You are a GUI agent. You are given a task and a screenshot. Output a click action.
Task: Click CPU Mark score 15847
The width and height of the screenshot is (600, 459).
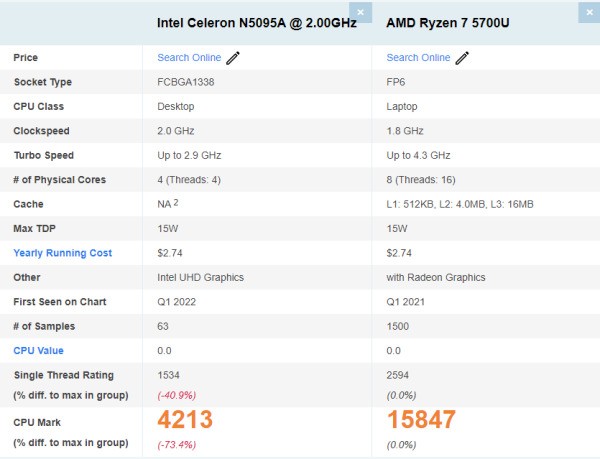[421, 419]
